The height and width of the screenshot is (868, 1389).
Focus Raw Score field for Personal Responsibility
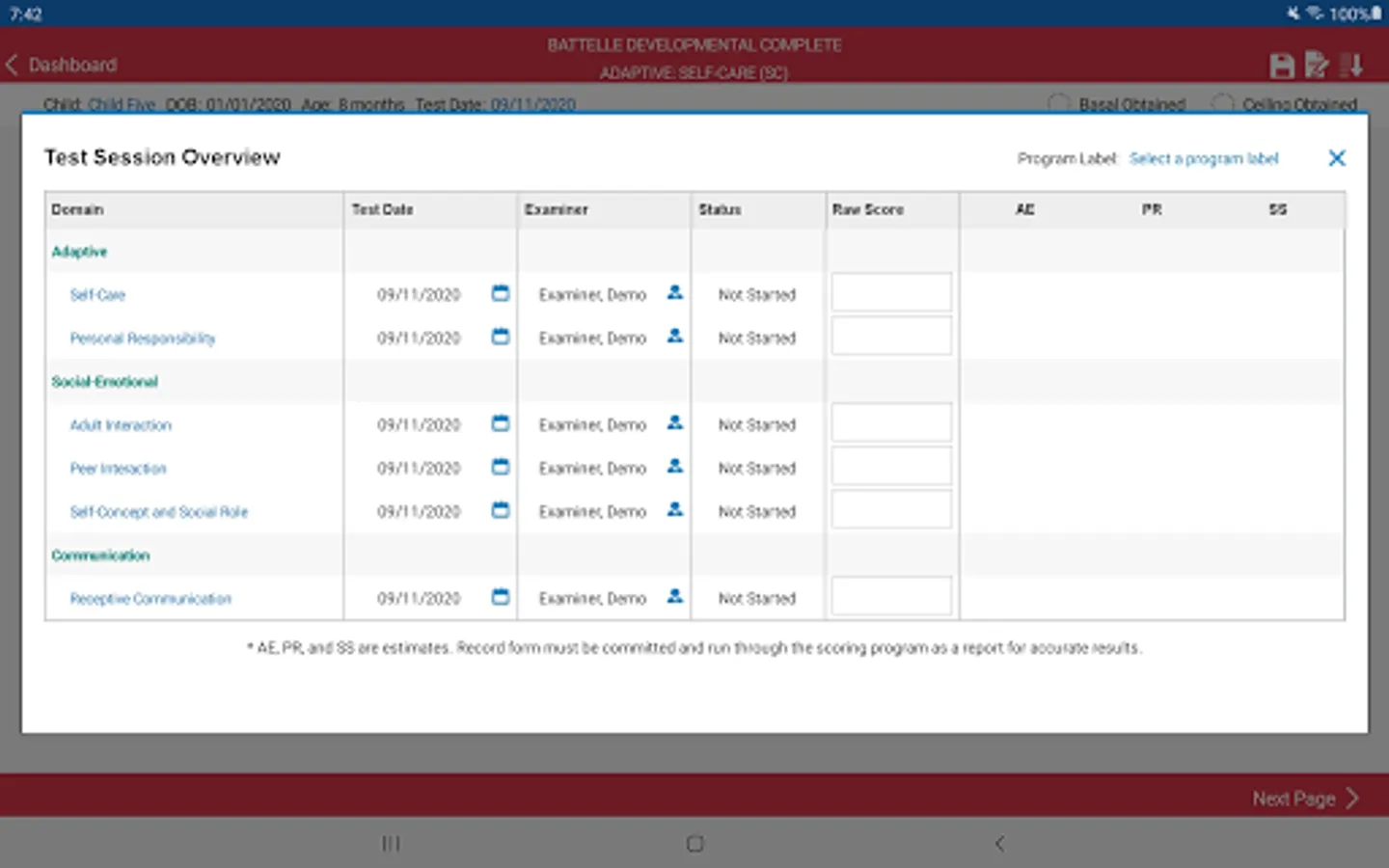(x=891, y=336)
